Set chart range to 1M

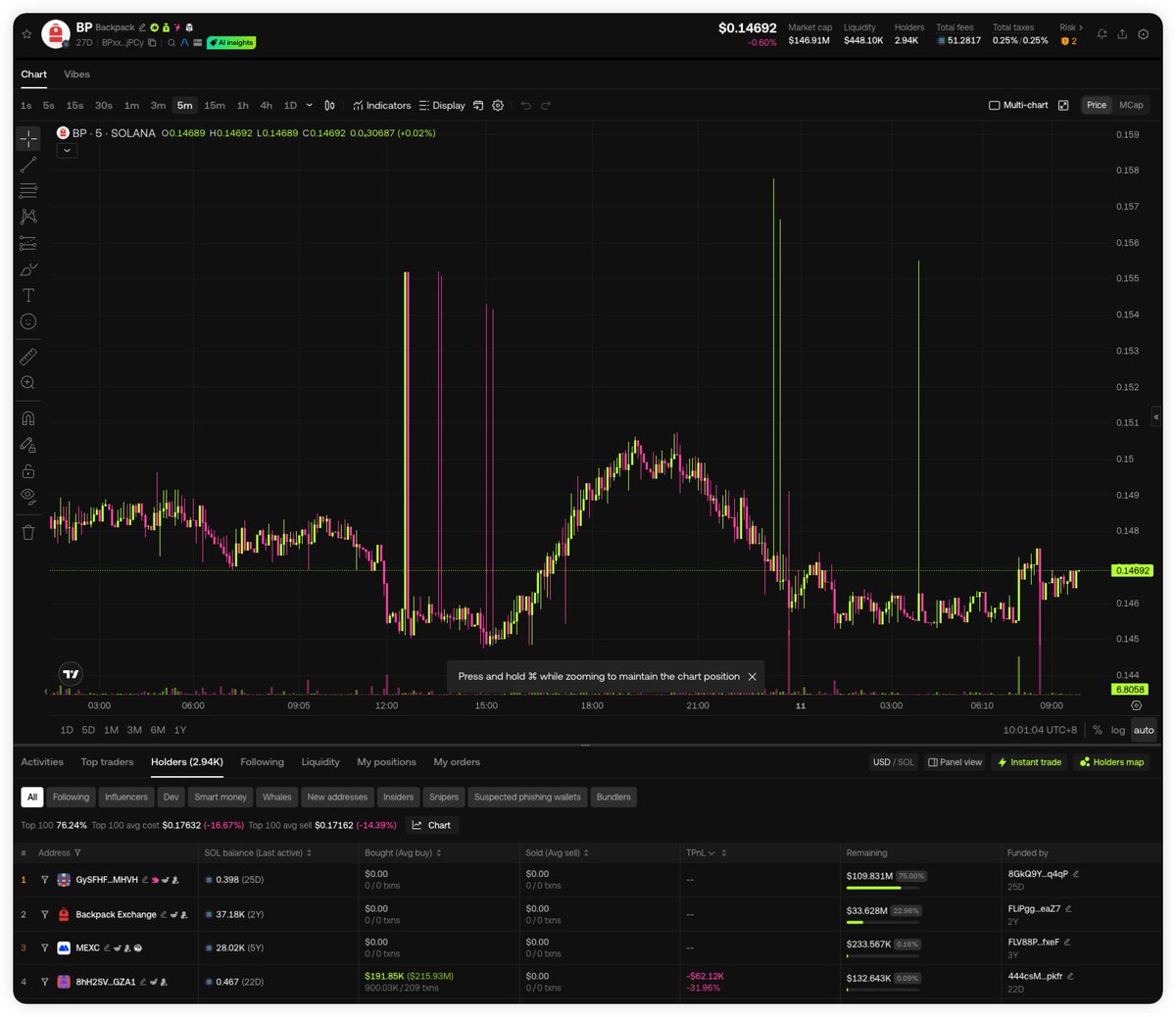click(x=111, y=730)
